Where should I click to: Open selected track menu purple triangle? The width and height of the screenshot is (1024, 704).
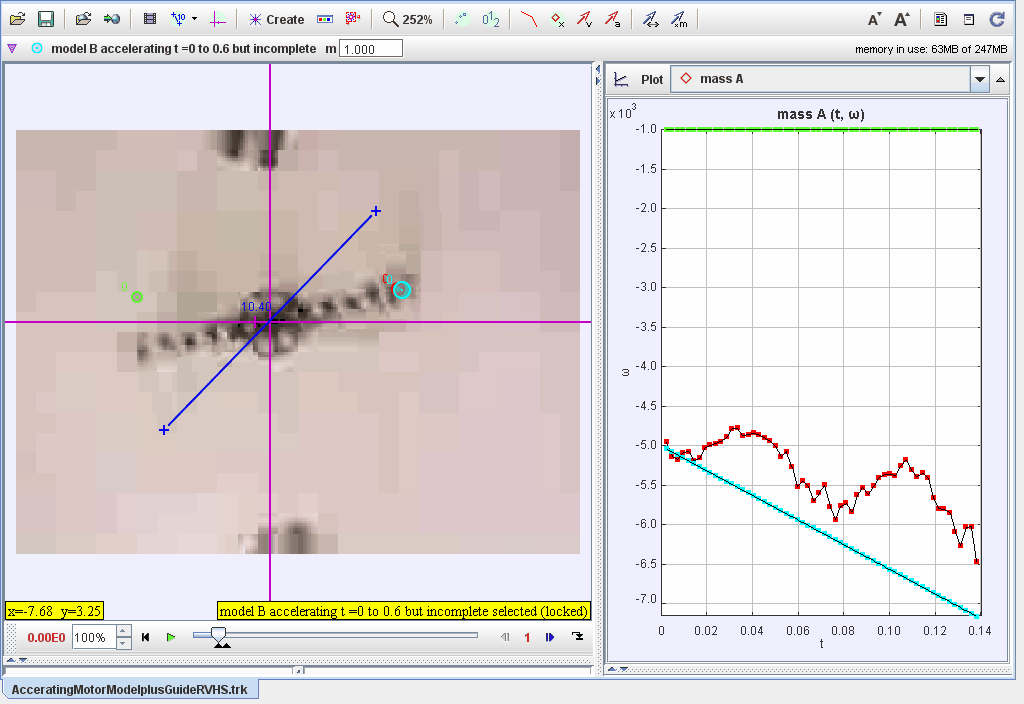[x=12, y=48]
